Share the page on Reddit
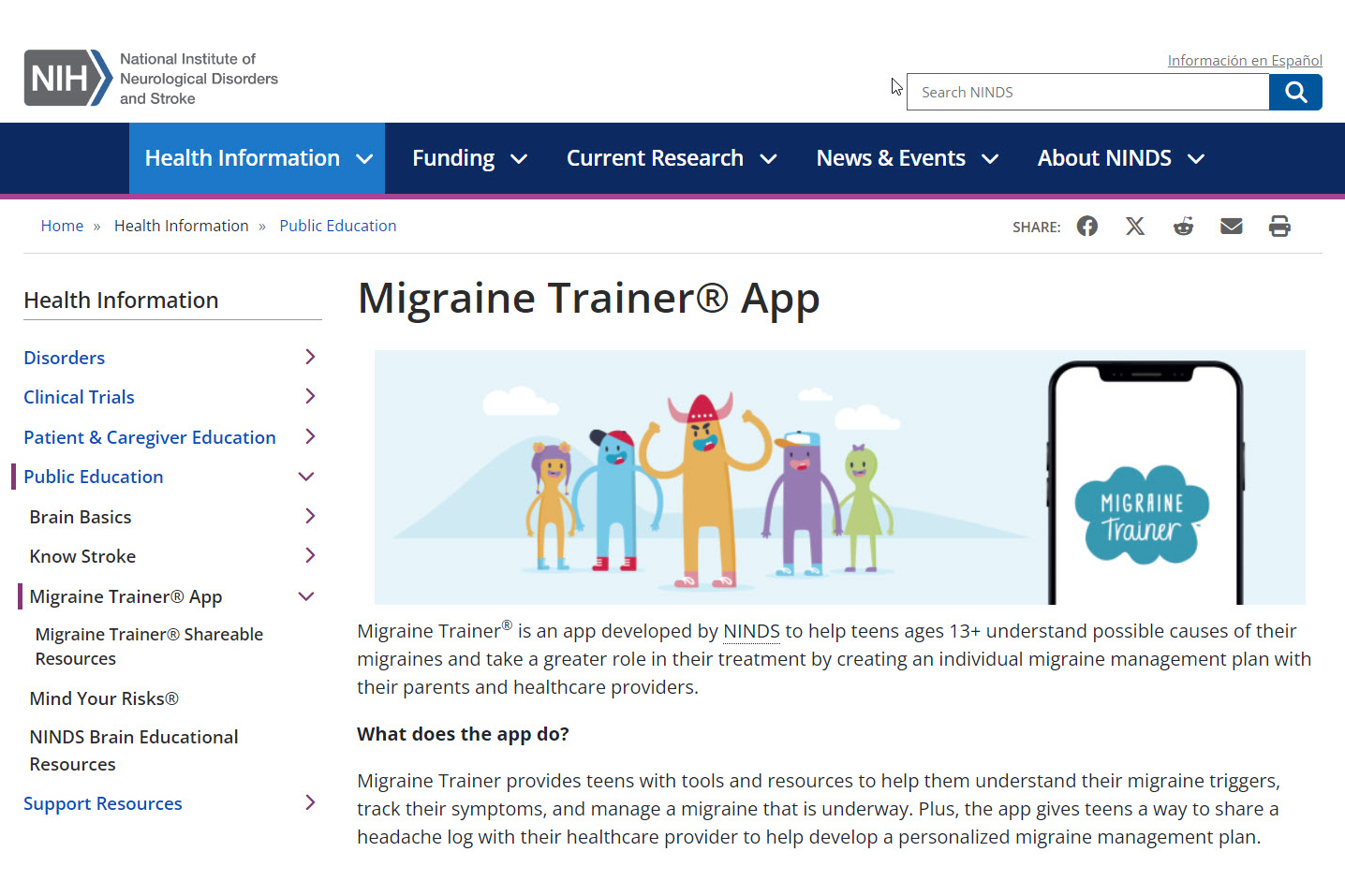The width and height of the screenshot is (1345, 896). (x=1183, y=226)
